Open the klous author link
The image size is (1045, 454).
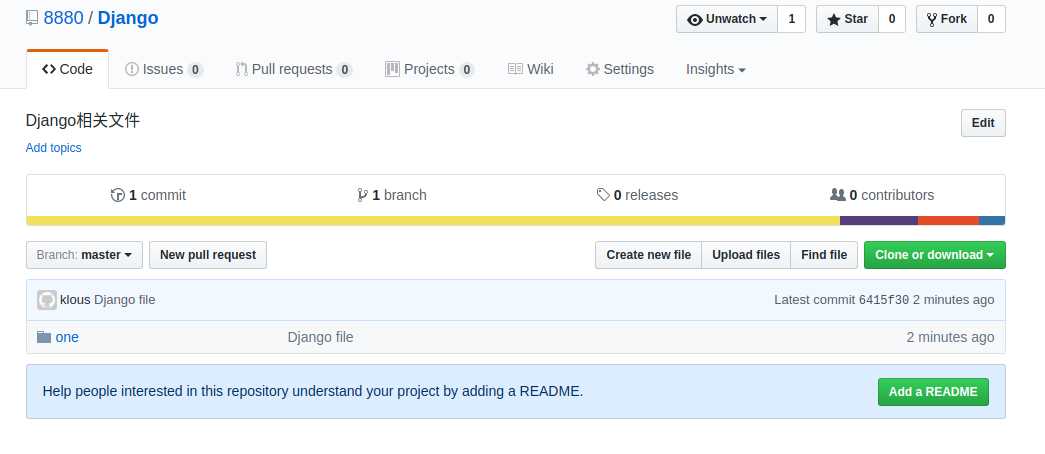point(75,300)
